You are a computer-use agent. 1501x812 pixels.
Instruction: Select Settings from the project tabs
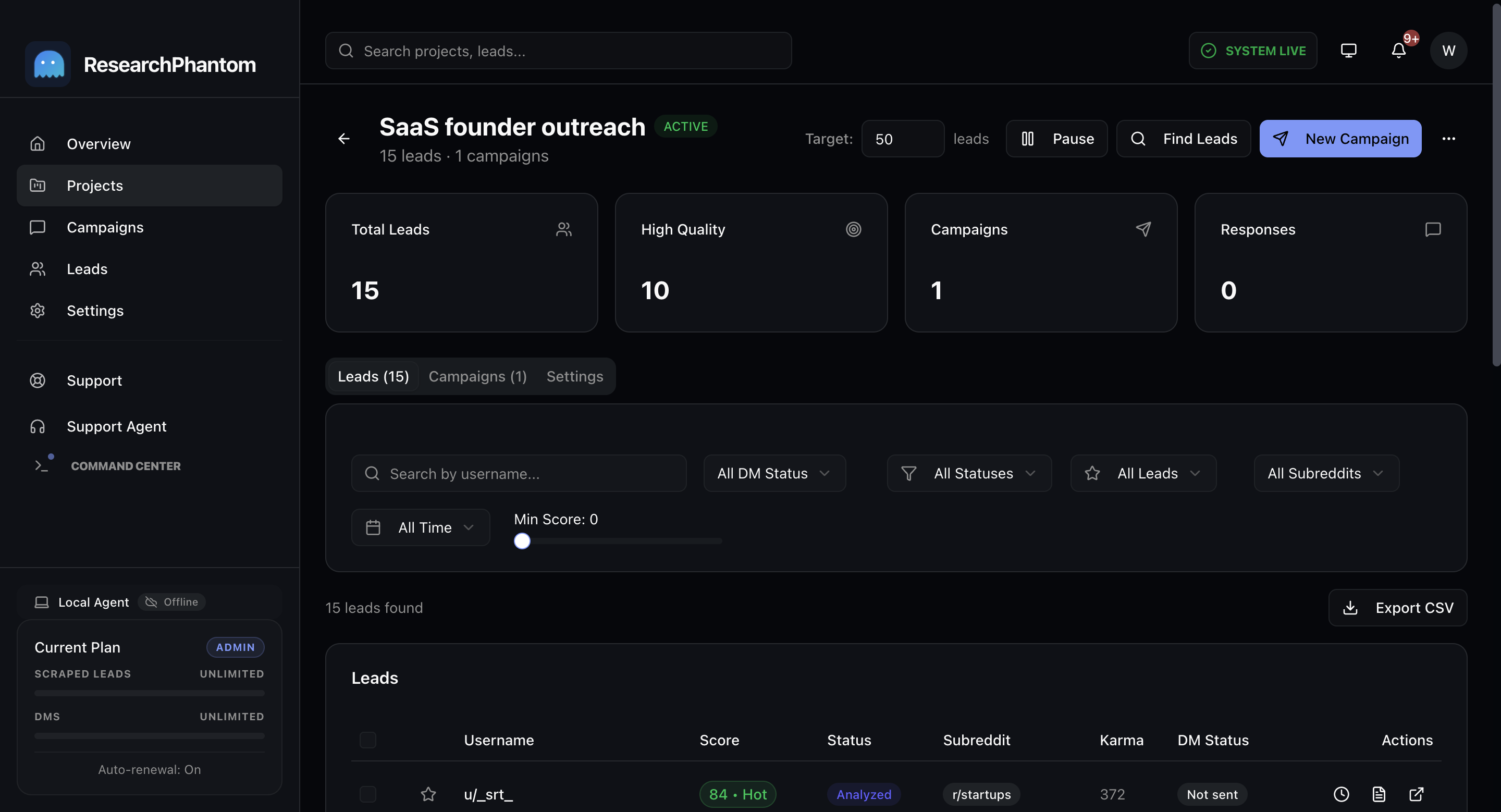pos(574,376)
